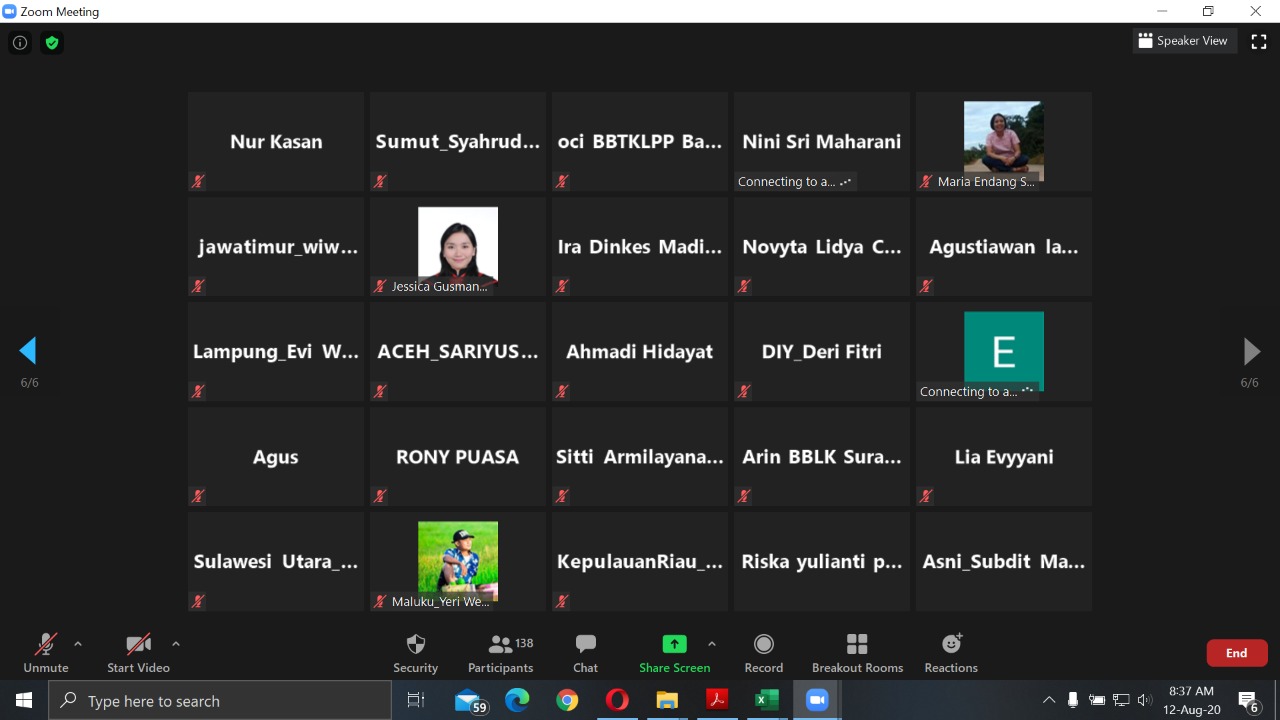Open Opera browser on taskbar

pyautogui.click(x=617, y=701)
